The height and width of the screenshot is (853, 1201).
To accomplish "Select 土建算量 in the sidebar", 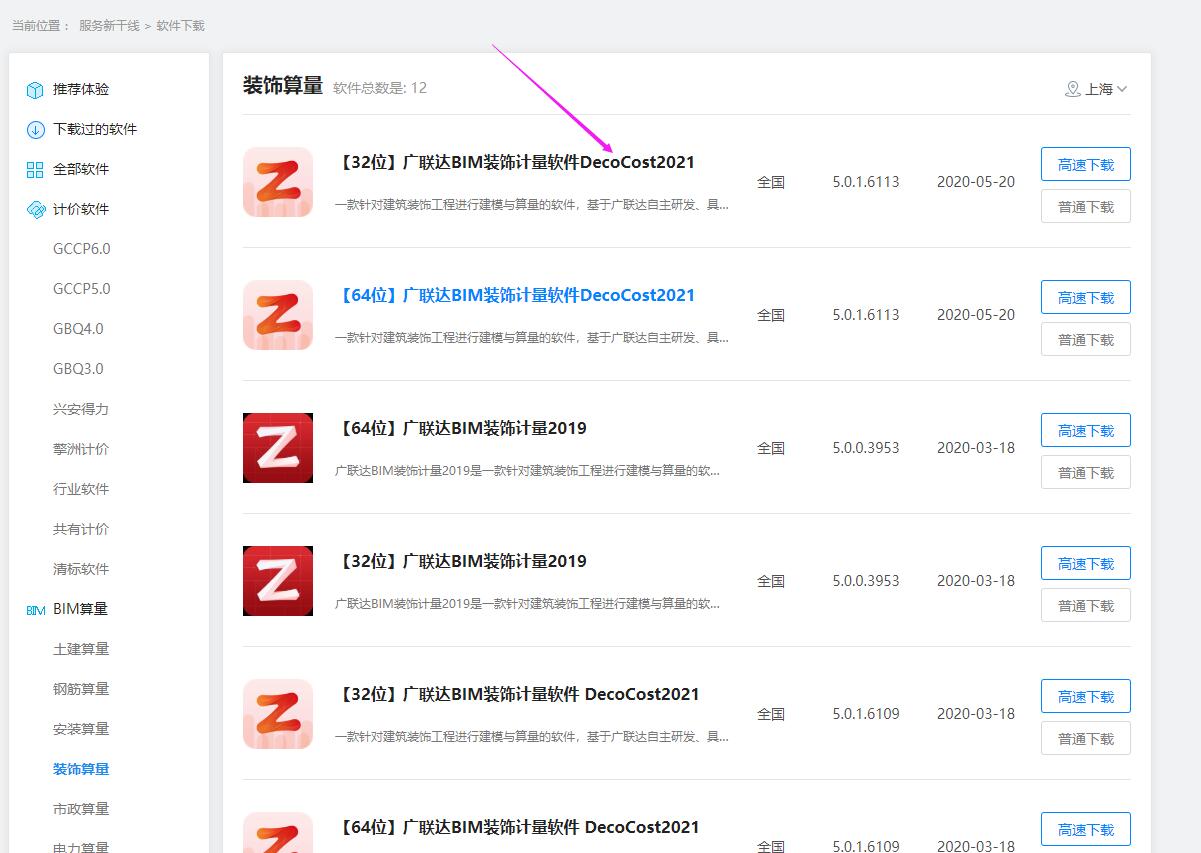I will click(81, 649).
